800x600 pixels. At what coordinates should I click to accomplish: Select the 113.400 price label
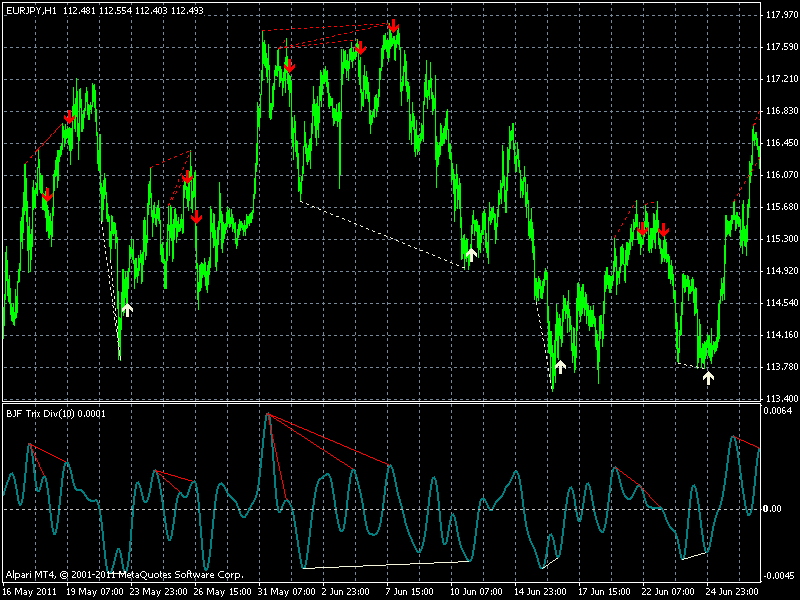[x=781, y=398]
